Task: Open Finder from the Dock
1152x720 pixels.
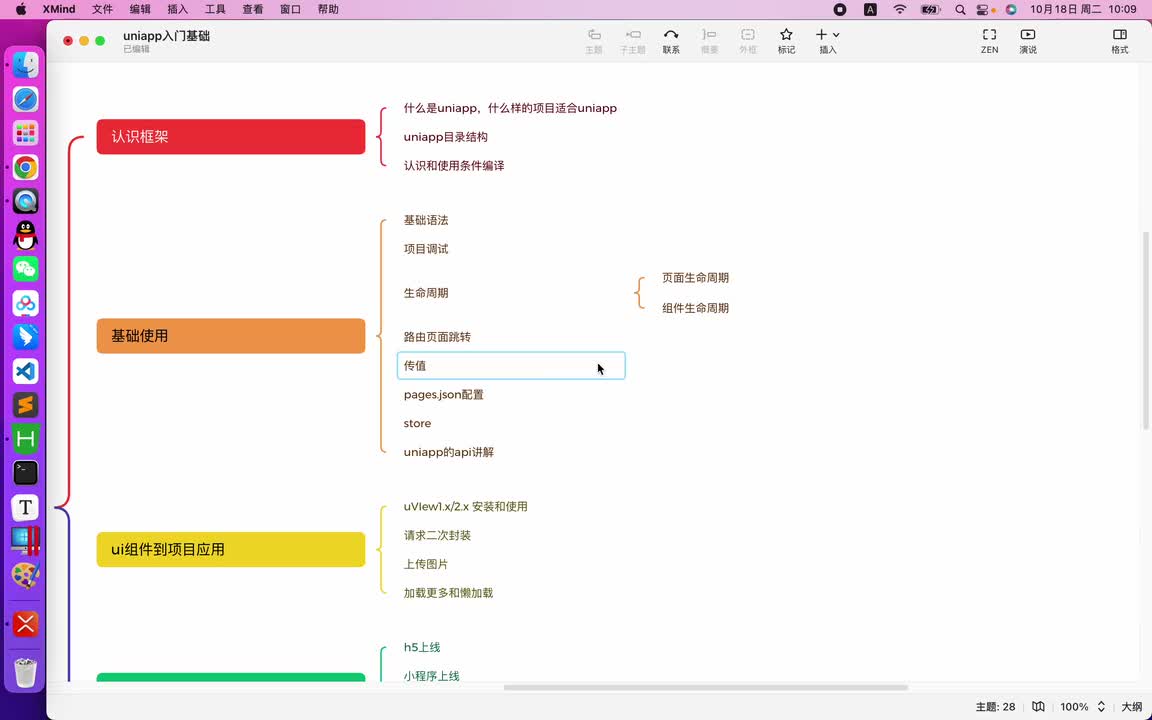Action: 26,65
